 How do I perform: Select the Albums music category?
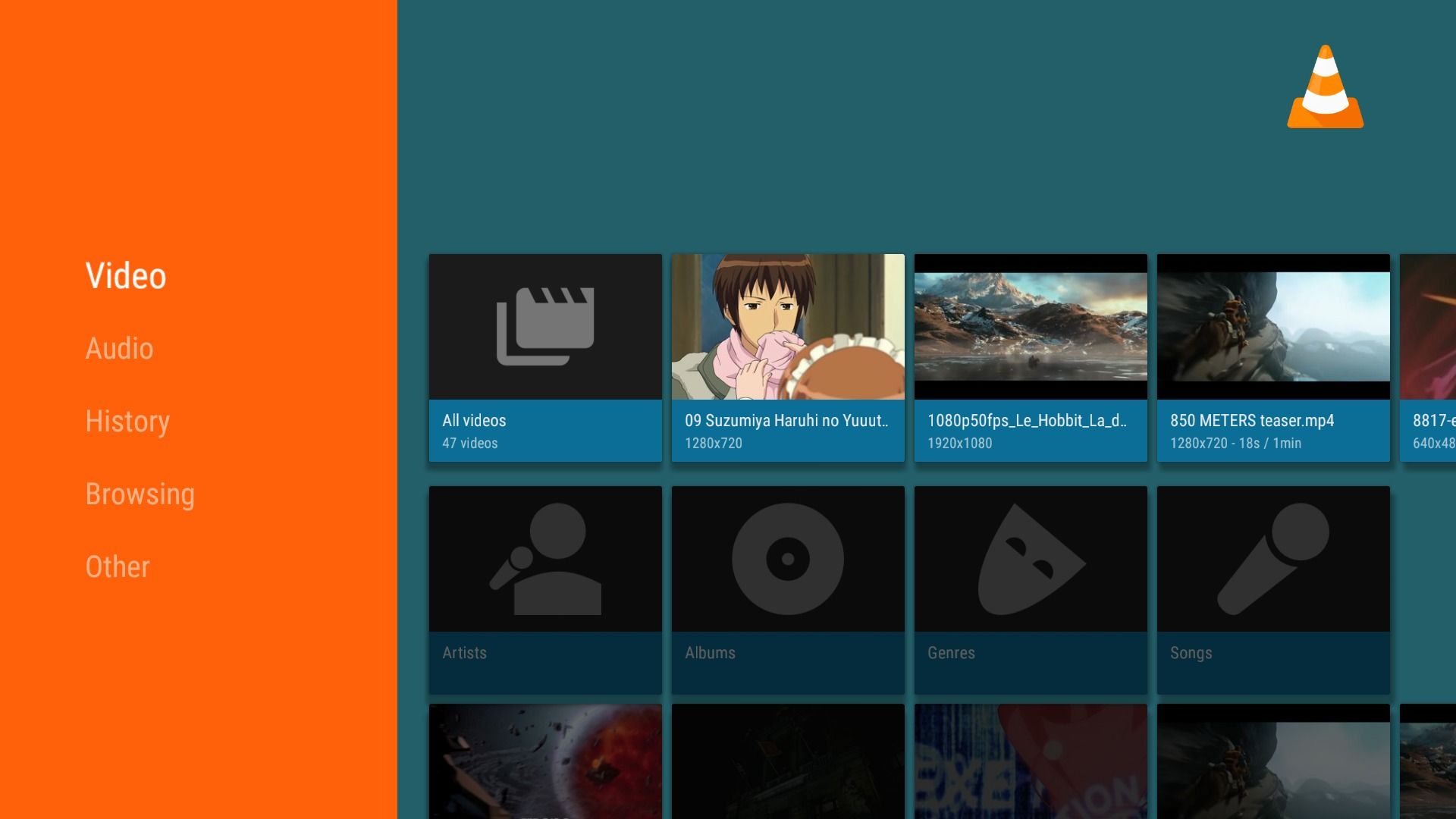click(788, 589)
